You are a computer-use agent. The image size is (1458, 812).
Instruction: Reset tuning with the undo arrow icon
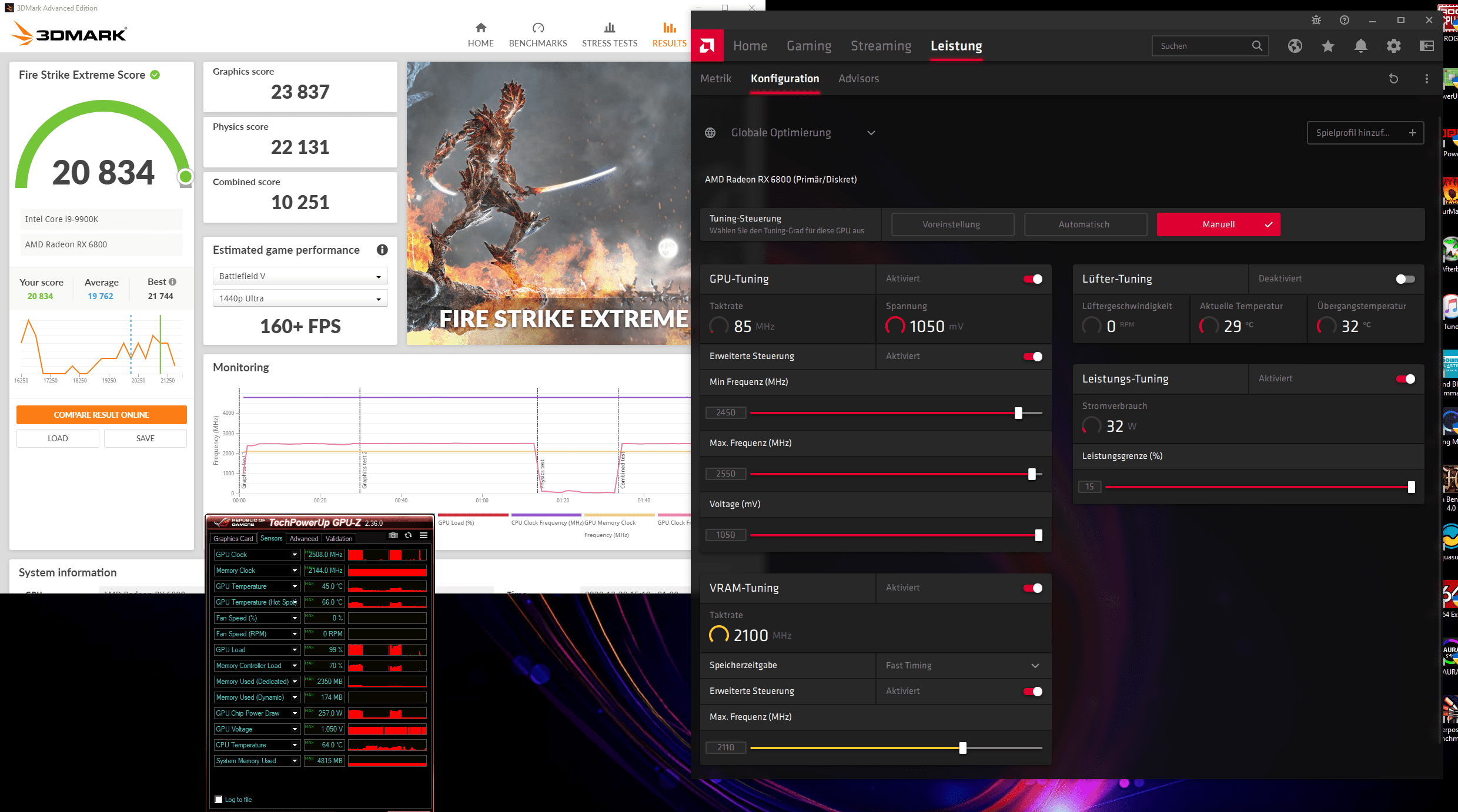pyautogui.click(x=1393, y=79)
